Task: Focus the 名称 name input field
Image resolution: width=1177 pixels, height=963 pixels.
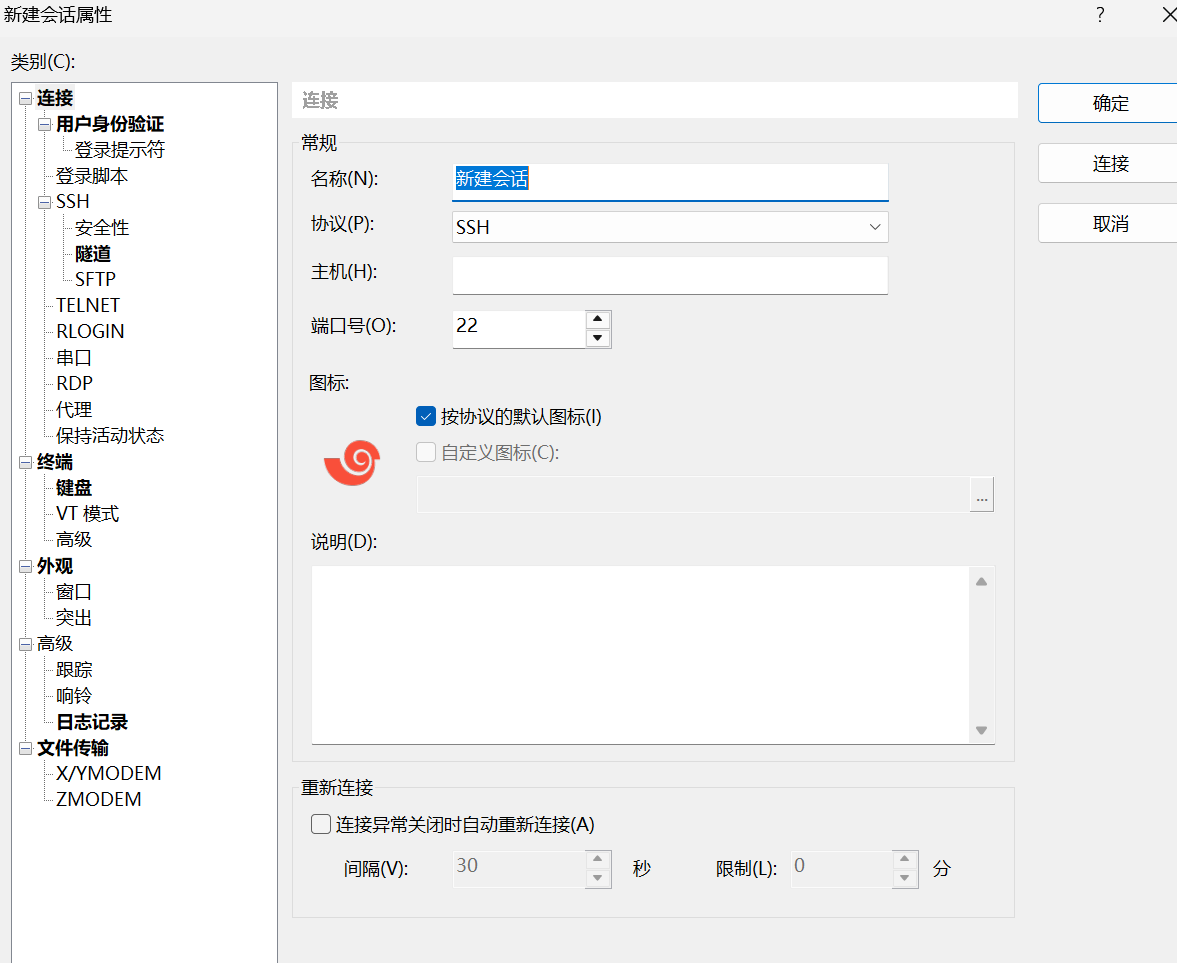Action: (x=670, y=182)
